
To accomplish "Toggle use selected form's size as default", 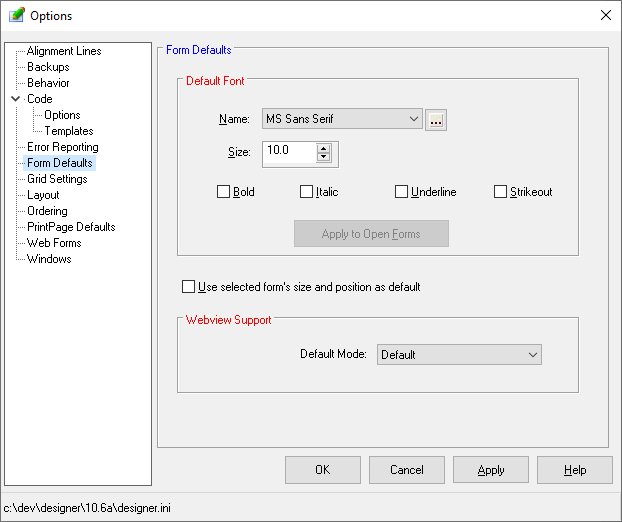I will click(189, 287).
